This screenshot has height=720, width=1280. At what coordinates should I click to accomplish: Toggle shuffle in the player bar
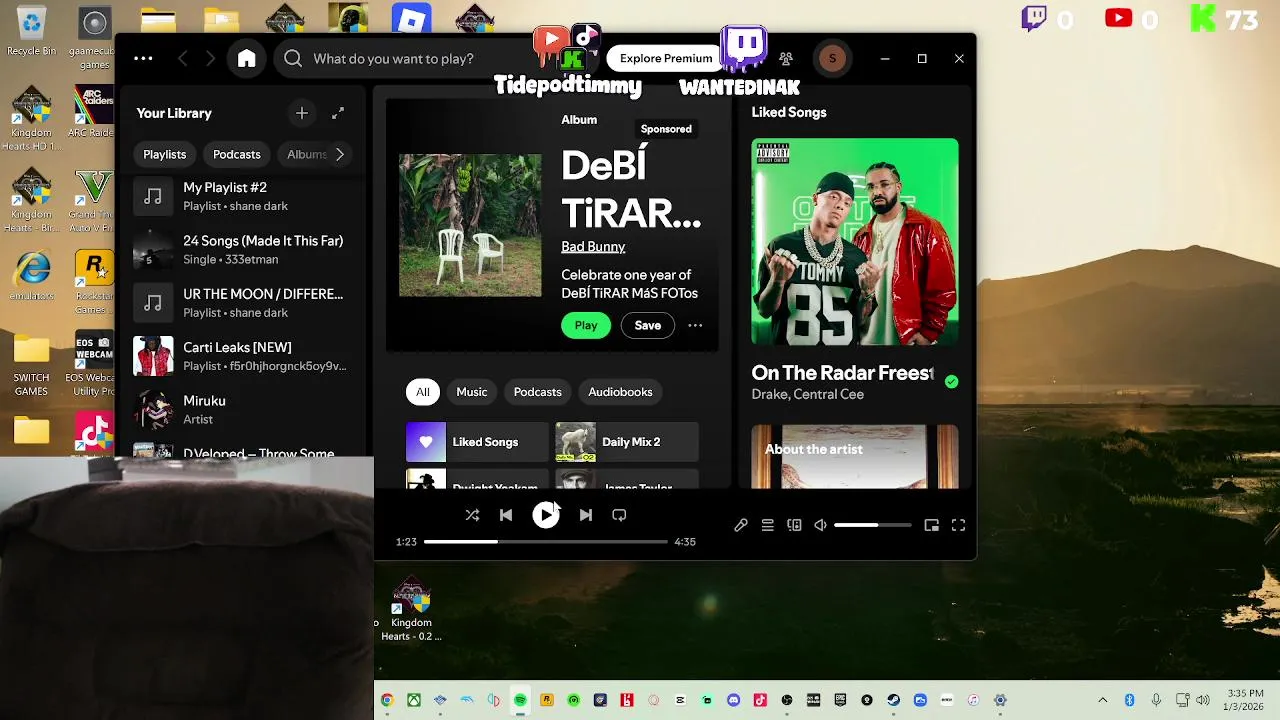(x=472, y=515)
